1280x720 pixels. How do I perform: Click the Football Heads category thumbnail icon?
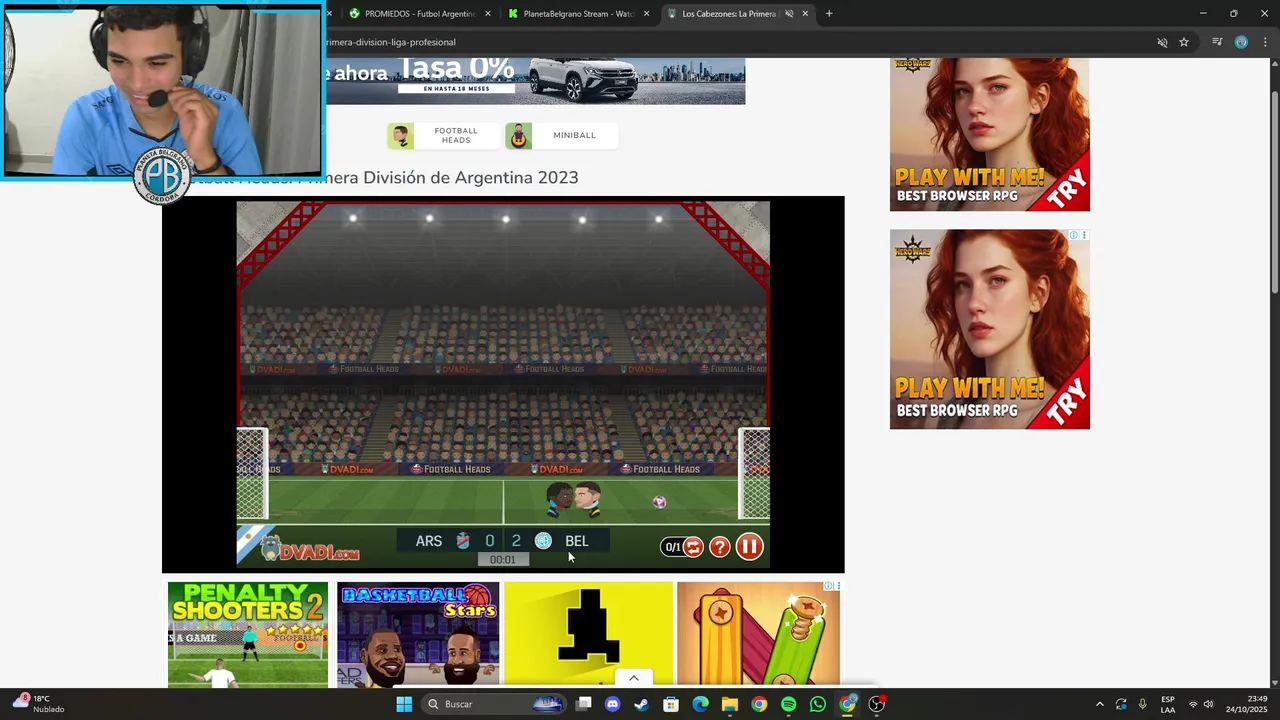[401, 136]
